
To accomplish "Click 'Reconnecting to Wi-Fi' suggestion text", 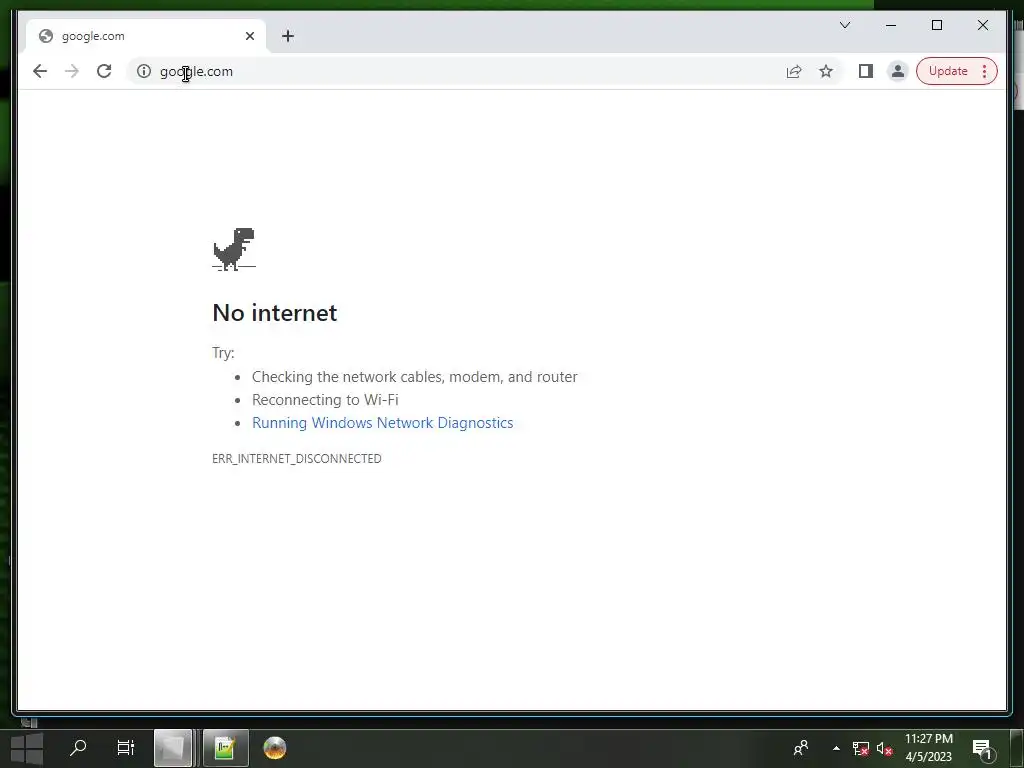I will (x=325, y=400).
